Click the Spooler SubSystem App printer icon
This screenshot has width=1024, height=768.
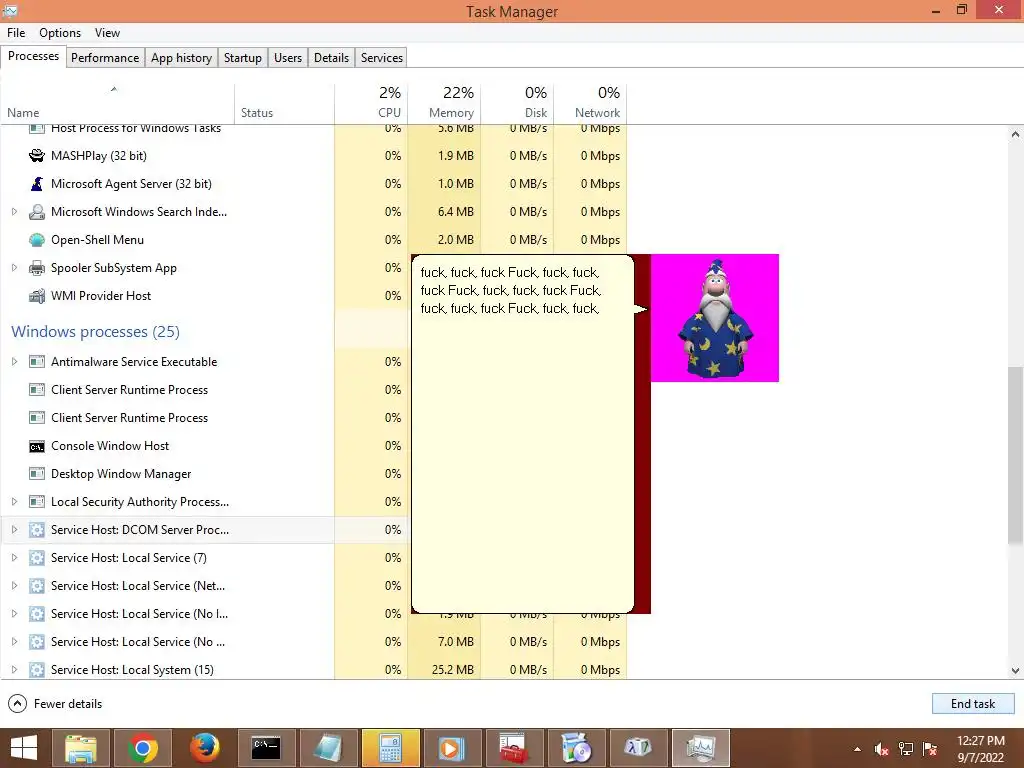tap(37, 268)
